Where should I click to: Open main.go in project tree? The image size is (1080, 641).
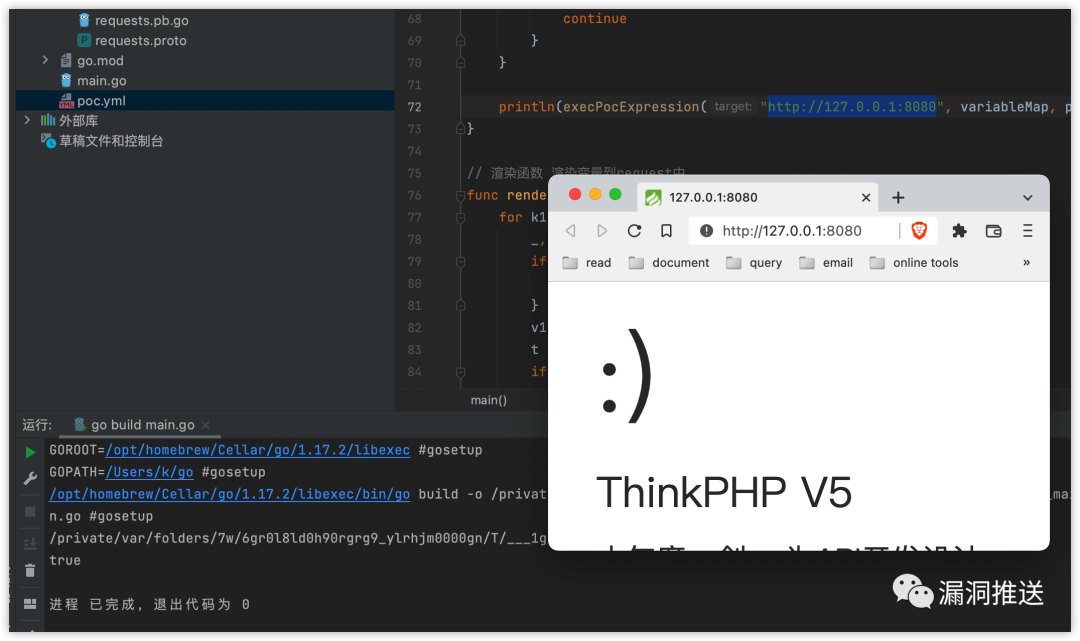click(x=101, y=81)
